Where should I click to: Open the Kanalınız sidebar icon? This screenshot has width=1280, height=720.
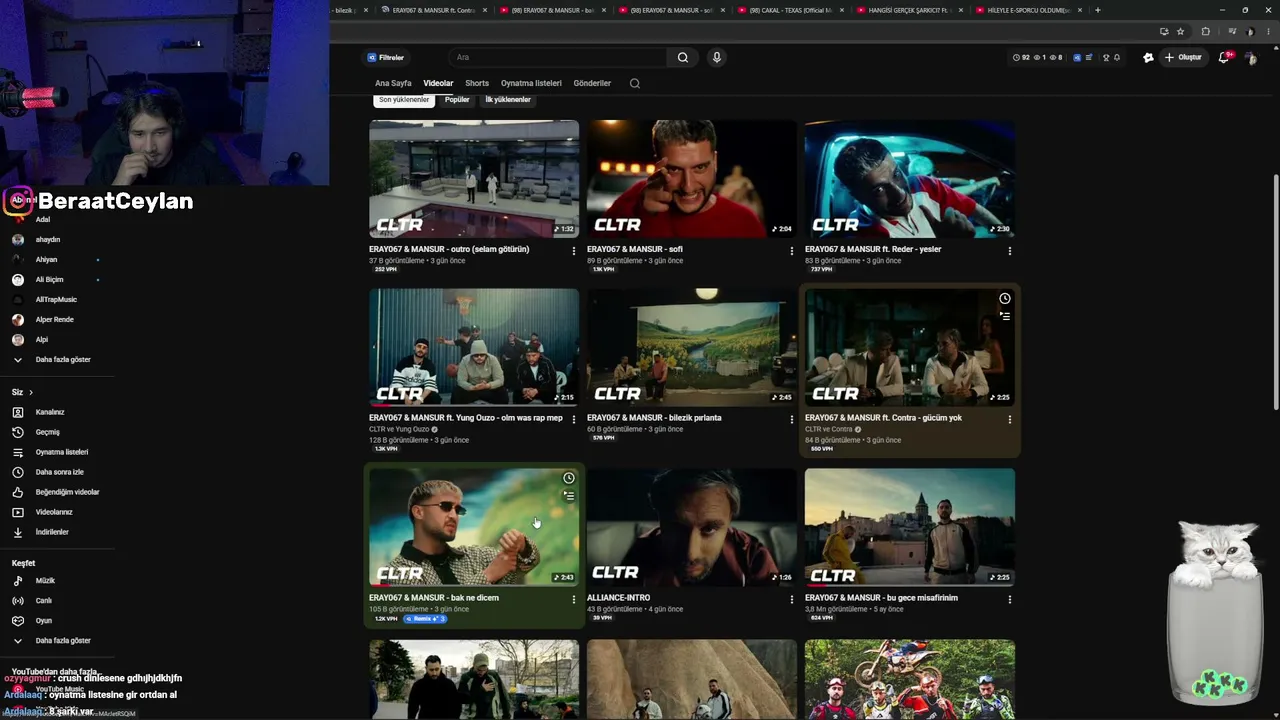18,412
